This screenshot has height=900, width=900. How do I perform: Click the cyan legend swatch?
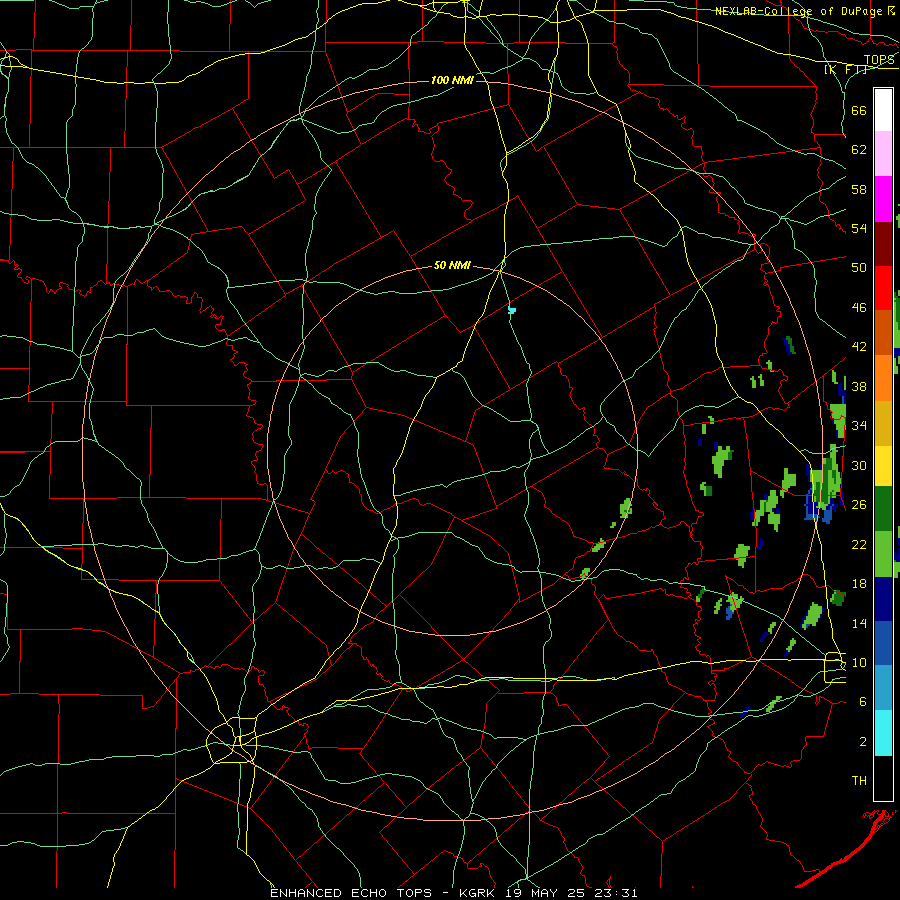(883, 734)
